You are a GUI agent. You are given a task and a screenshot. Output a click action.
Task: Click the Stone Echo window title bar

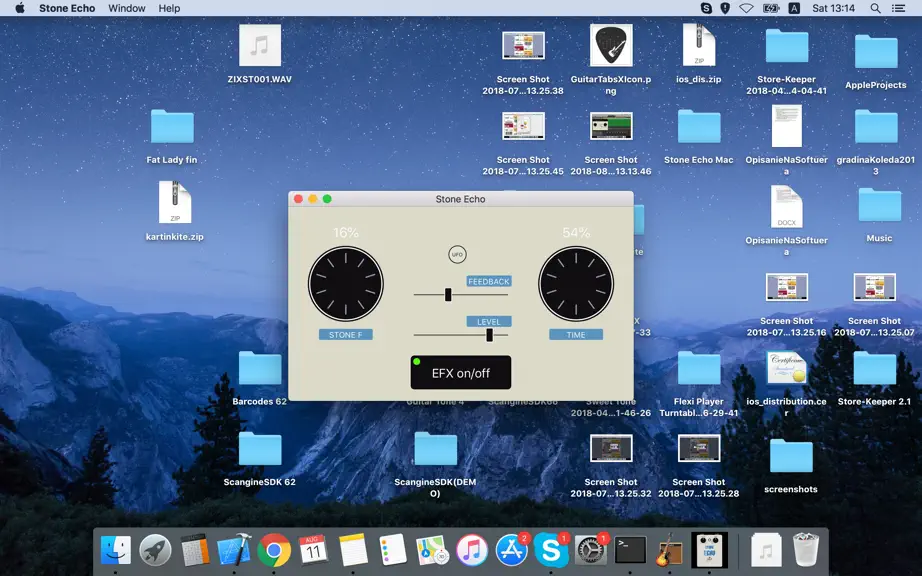pyautogui.click(x=460, y=199)
